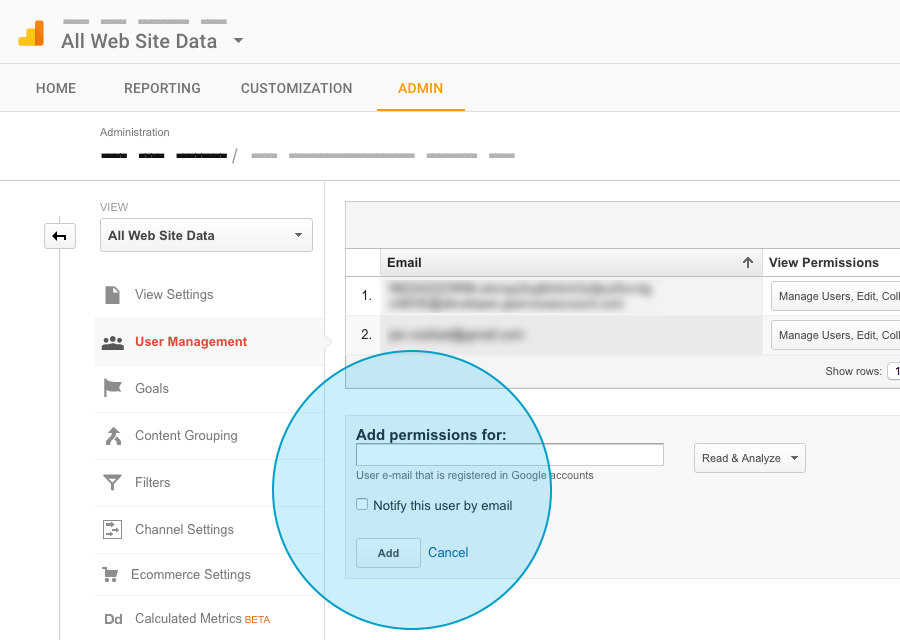Open permissions dropdown for user row 1
Screen dimensions: 900x640
click(x=835, y=296)
